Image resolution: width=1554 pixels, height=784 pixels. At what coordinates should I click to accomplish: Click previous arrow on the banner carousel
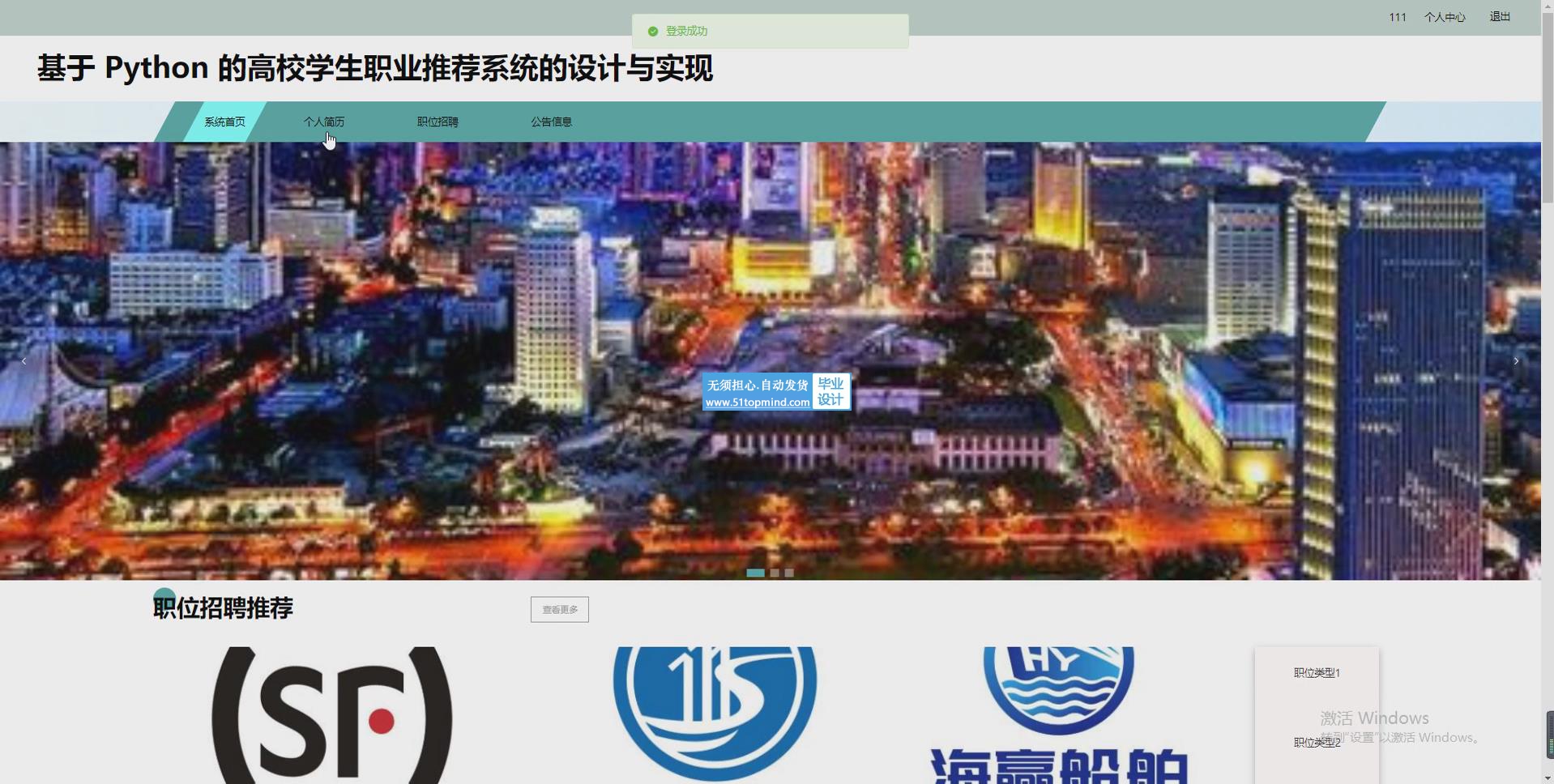(23, 361)
